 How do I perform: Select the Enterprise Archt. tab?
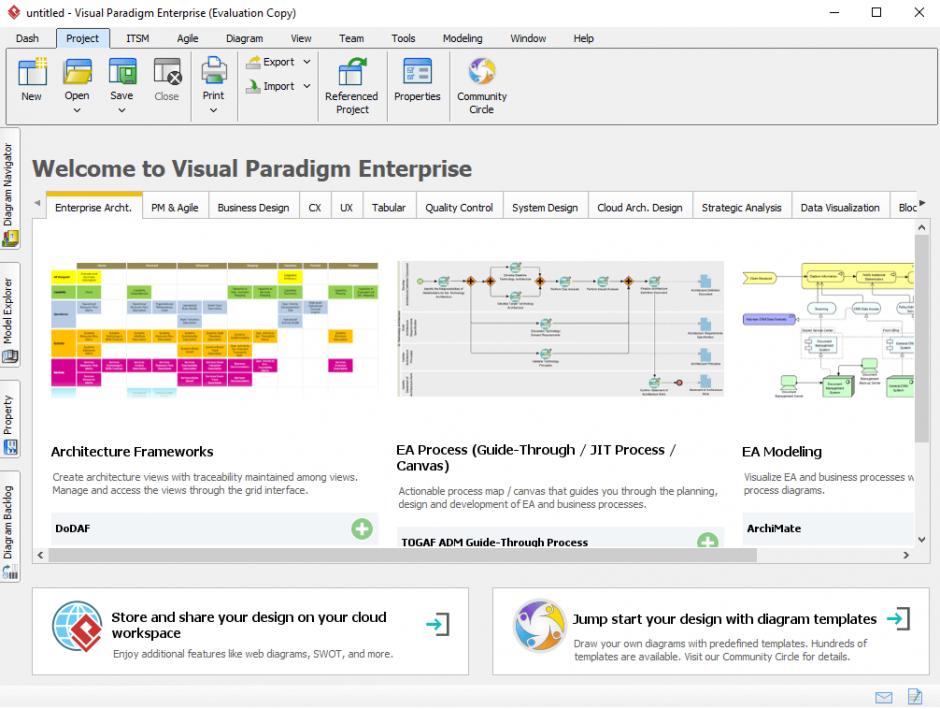[94, 207]
